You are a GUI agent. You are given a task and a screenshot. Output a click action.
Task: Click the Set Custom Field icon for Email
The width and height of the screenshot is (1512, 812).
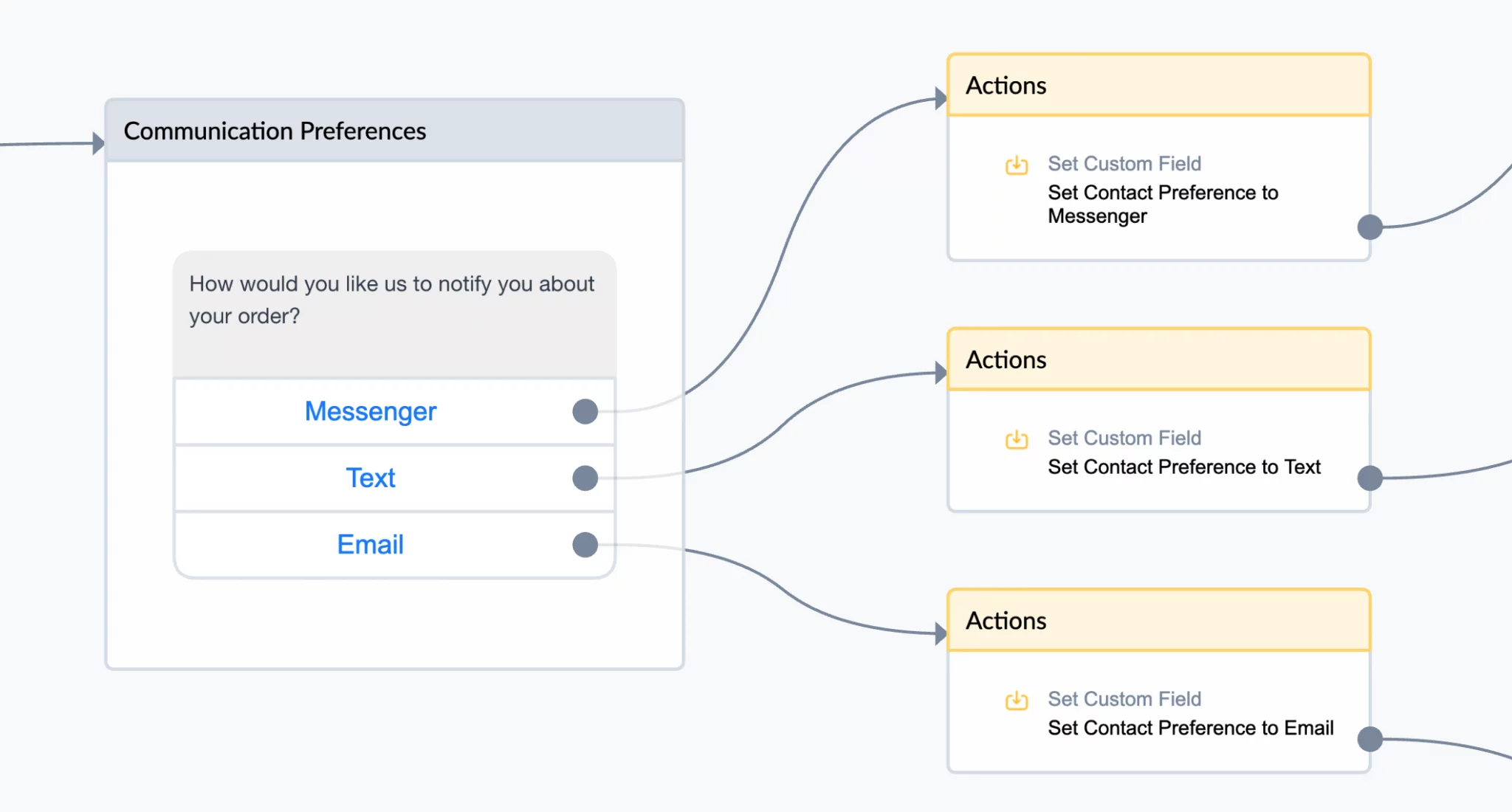tap(1017, 700)
